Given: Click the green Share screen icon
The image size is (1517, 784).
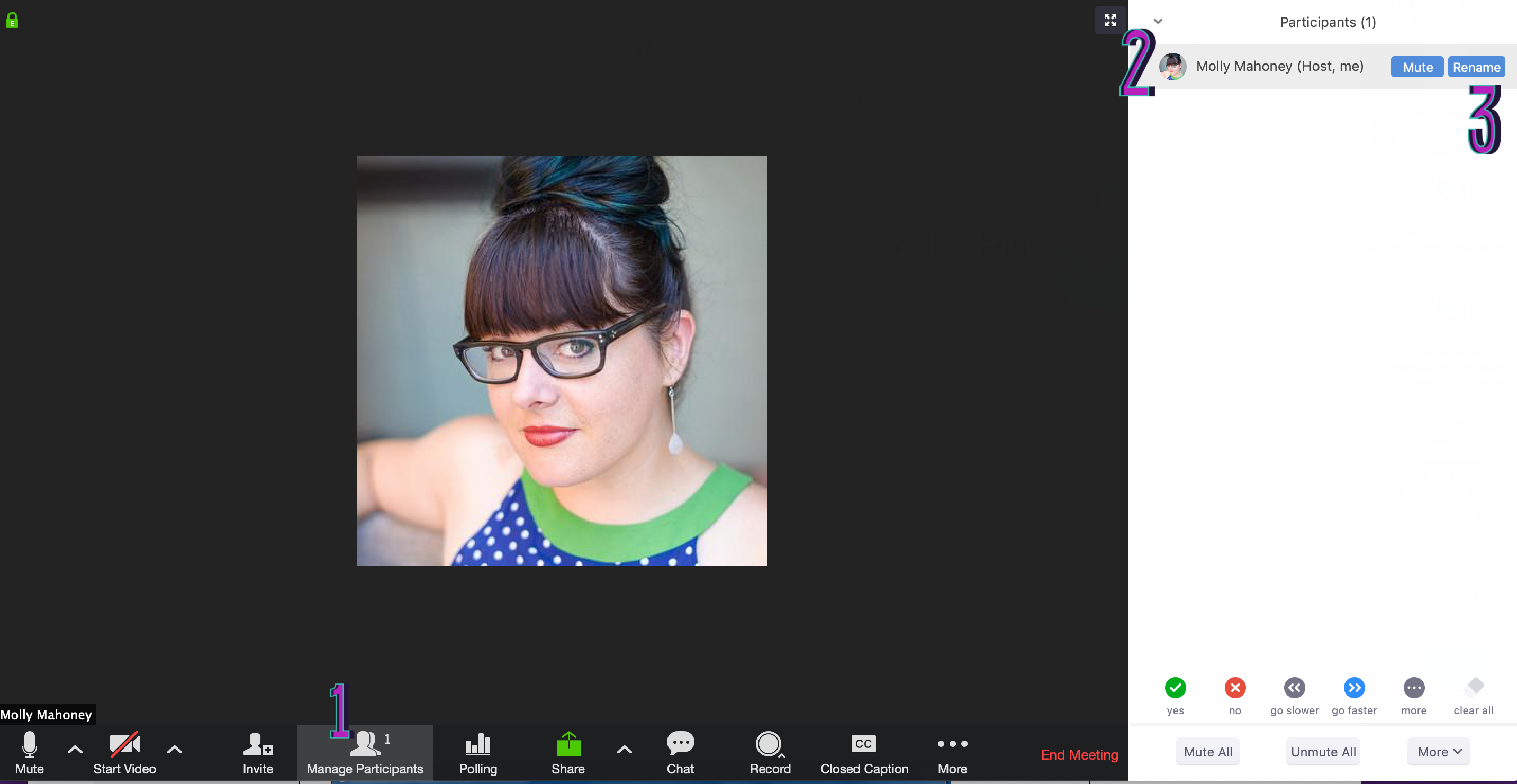Looking at the screenshot, I should point(568,744).
